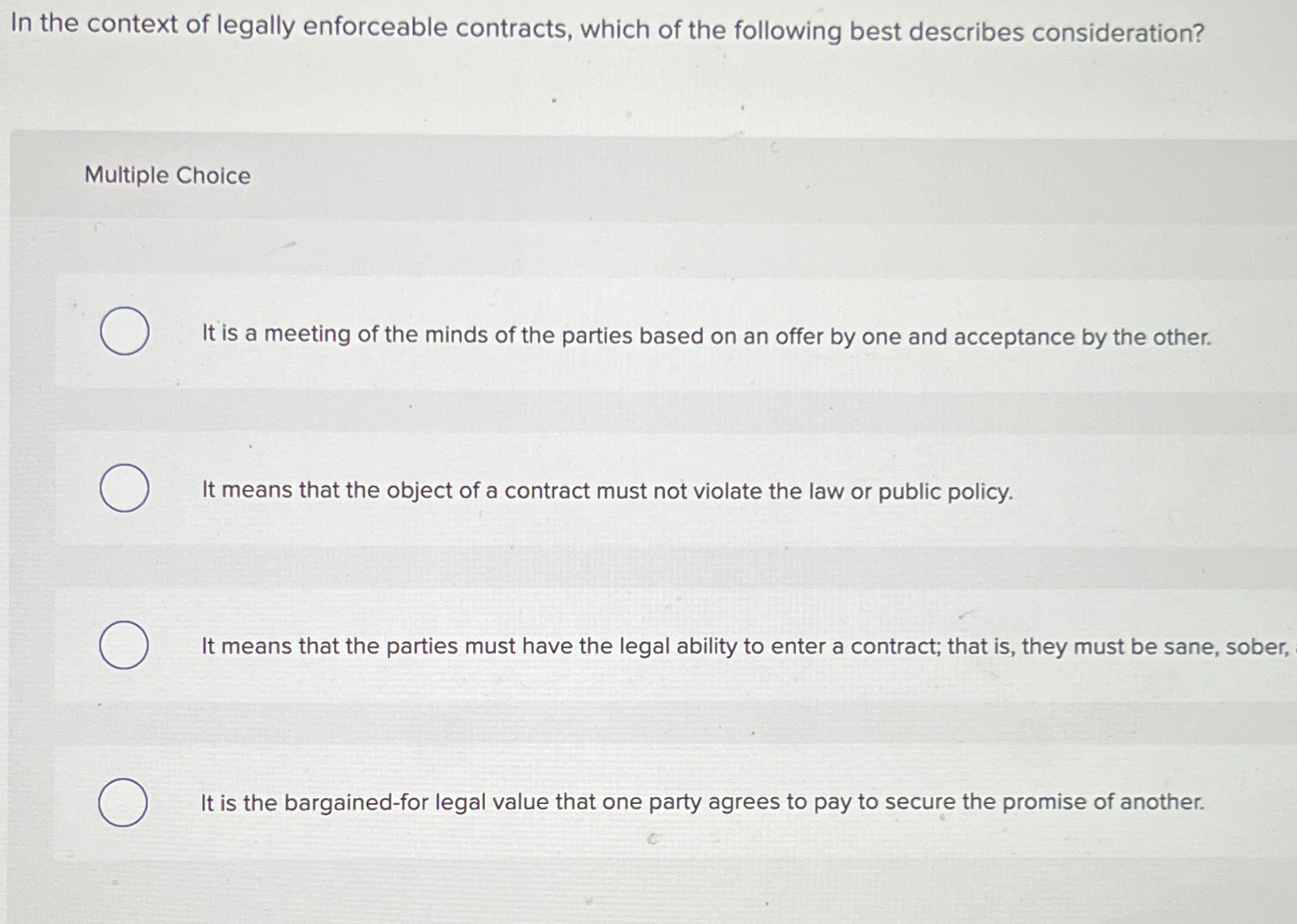Click the 'Multiple Choice' heading label
This screenshot has width=1297, height=924.
tap(166, 176)
